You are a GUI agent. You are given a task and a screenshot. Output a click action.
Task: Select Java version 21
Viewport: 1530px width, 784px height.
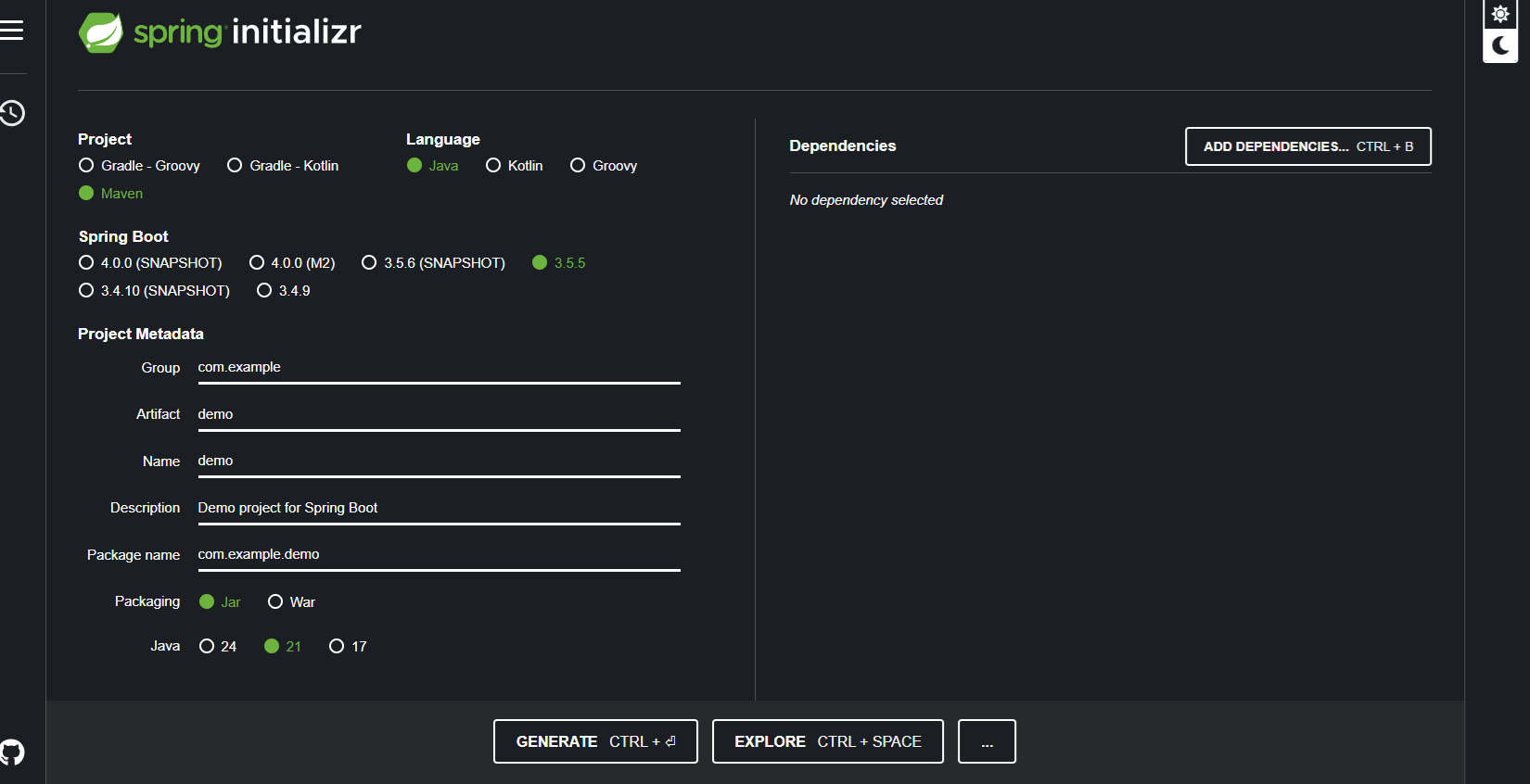(x=283, y=647)
